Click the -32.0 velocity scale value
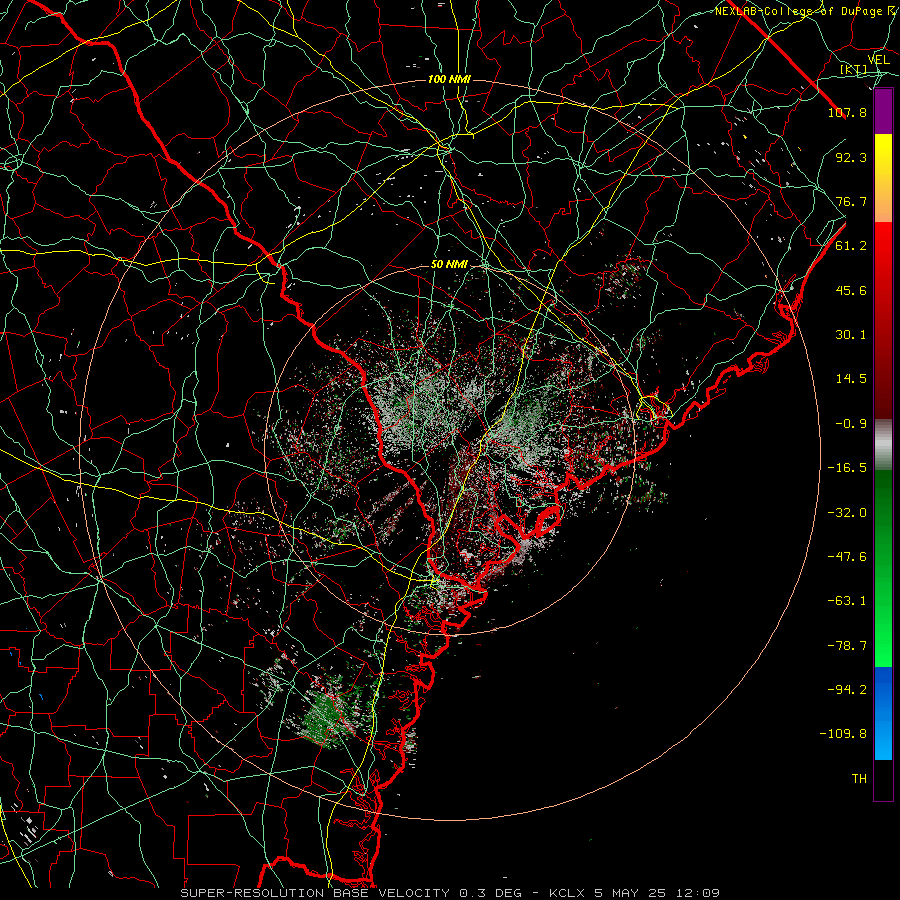The height and width of the screenshot is (900, 900). [847, 513]
